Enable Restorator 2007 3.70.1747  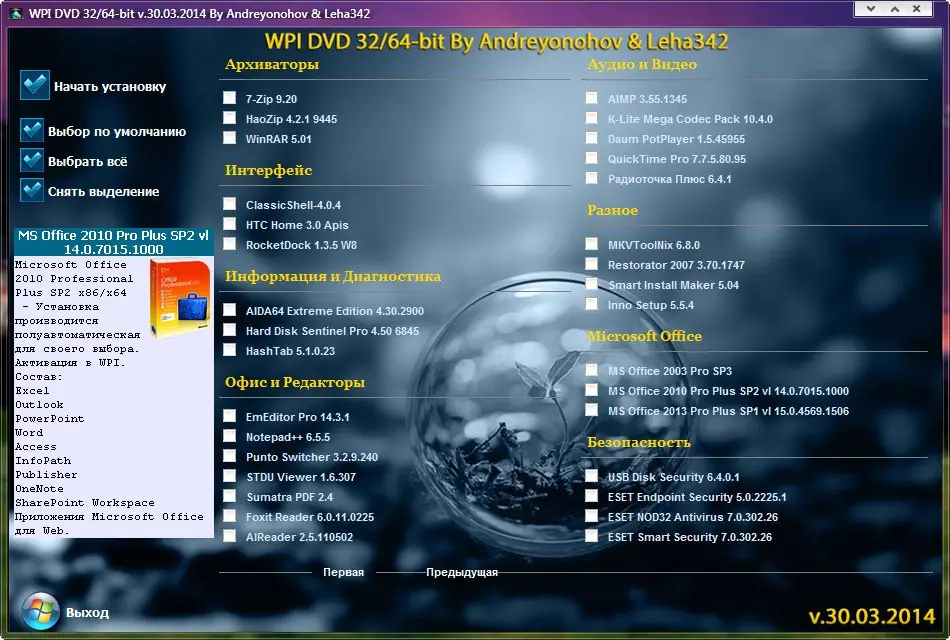(x=592, y=264)
